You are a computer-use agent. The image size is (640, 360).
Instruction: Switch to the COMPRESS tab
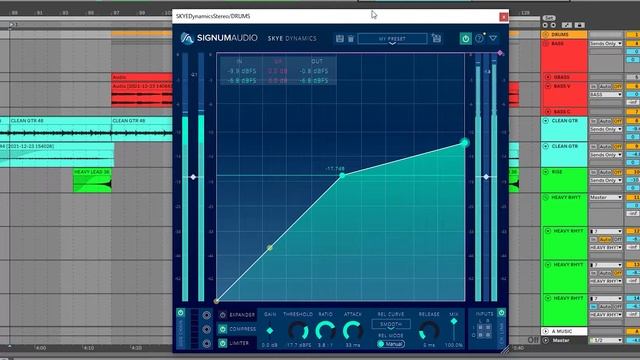[x=242, y=329]
